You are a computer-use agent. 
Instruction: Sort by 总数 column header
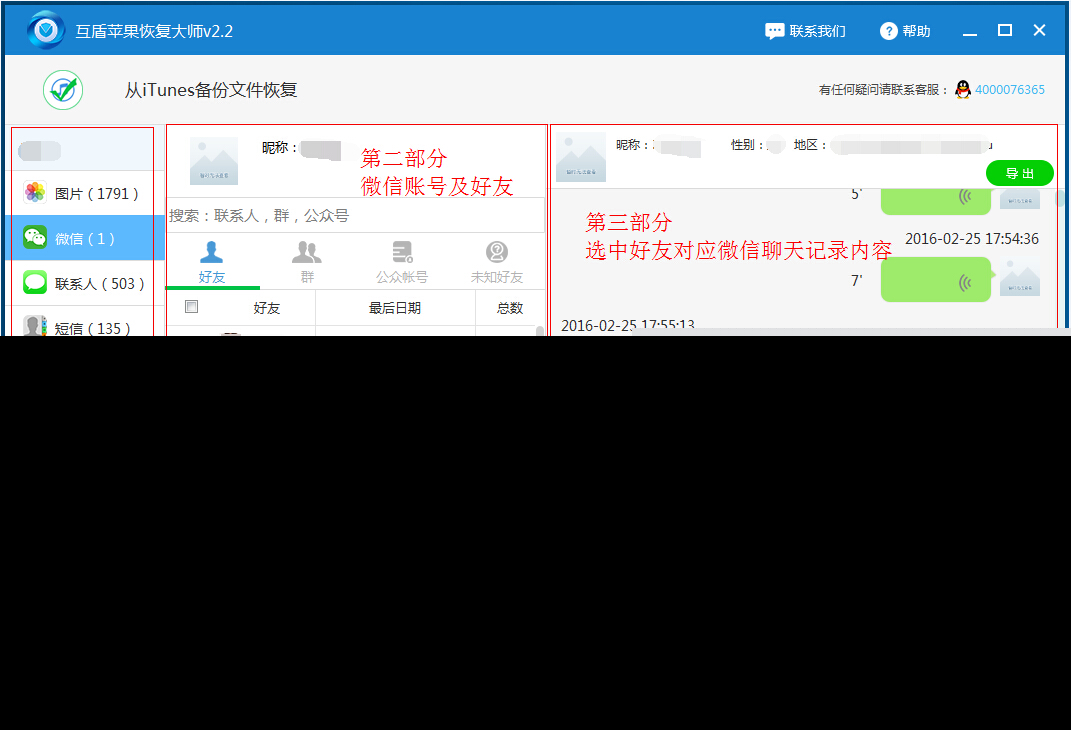point(510,308)
